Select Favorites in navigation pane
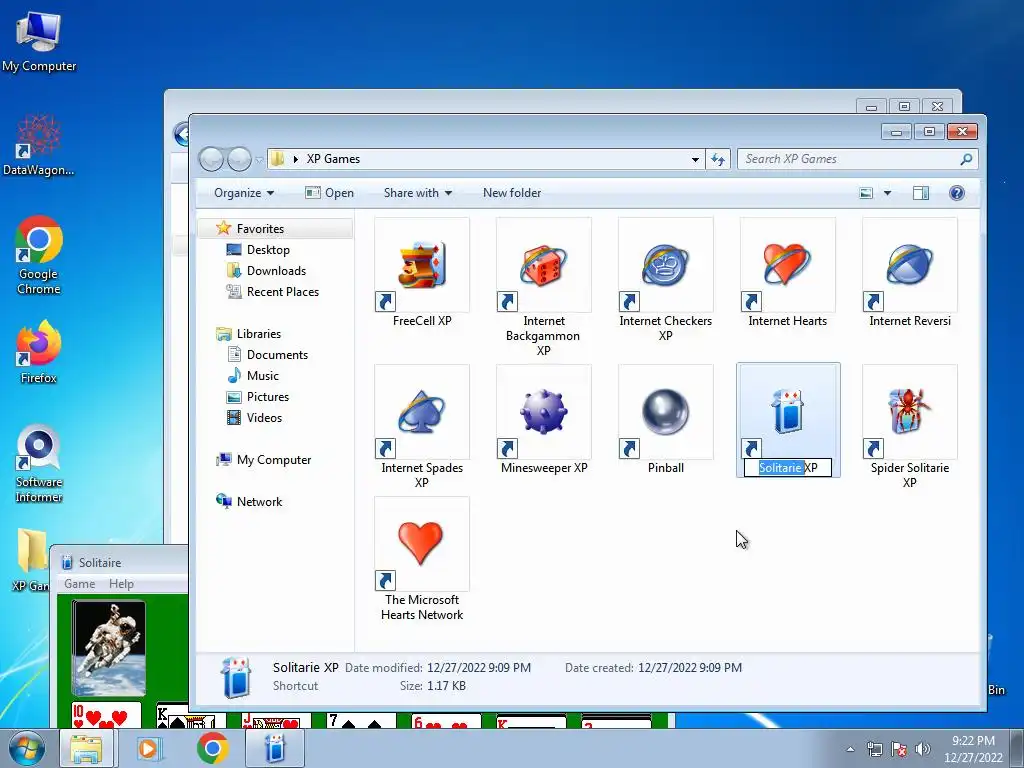This screenshot has height=768, width=1024. 275,229
